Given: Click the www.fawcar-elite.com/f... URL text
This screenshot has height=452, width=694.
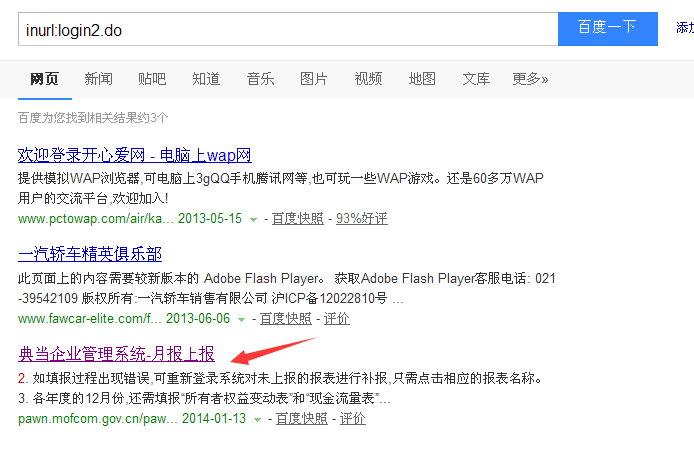Looking at the screenshot, I should click(x=89, y=319).
